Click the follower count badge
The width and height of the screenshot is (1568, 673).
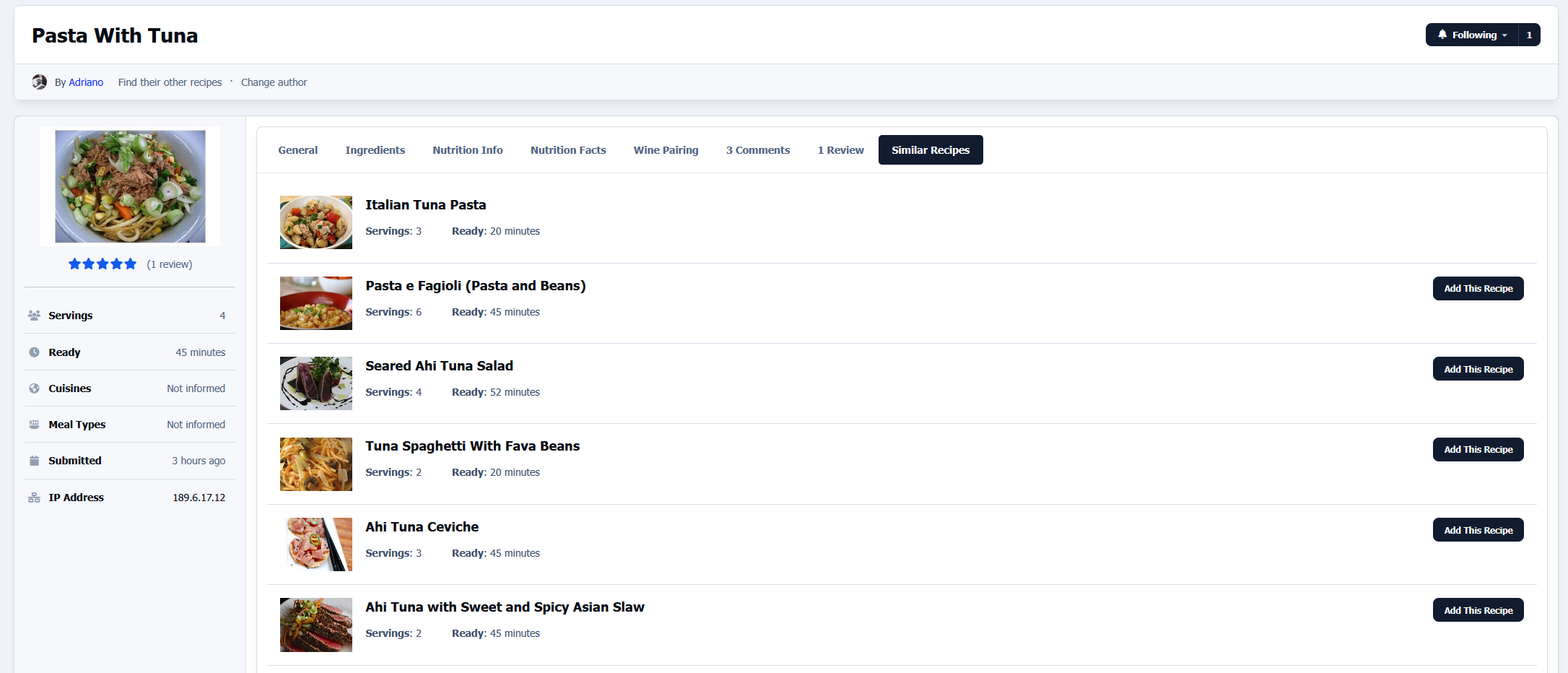pyautogui.click(x=1529, y=35)
